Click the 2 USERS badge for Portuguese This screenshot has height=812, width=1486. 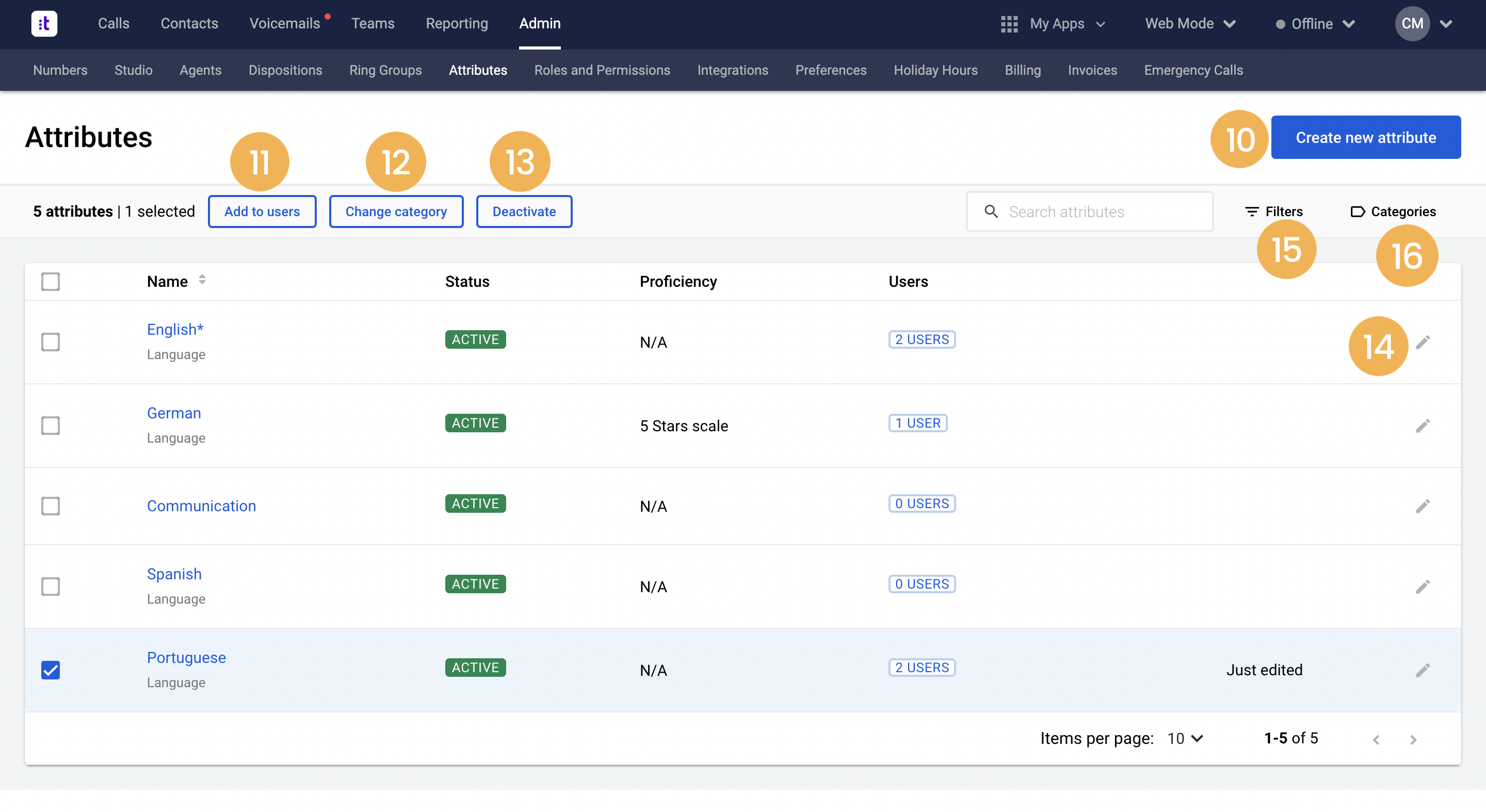922,667
